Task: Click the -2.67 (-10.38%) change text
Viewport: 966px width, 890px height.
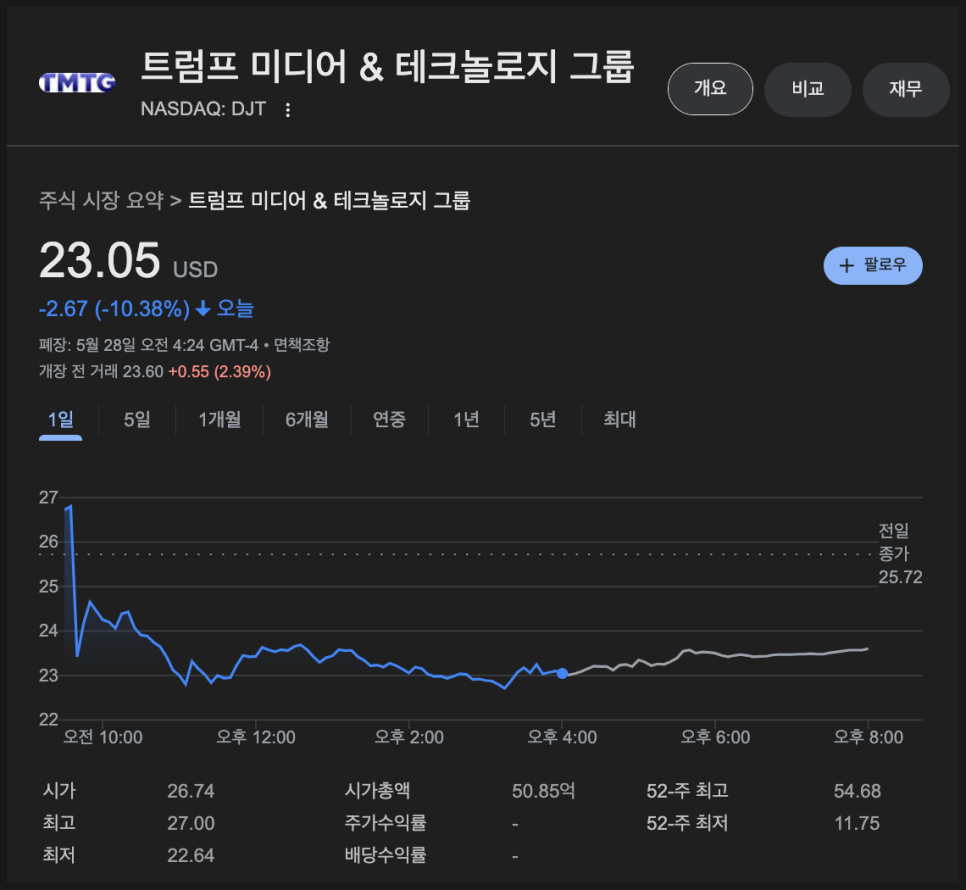Action: [115, 309]
